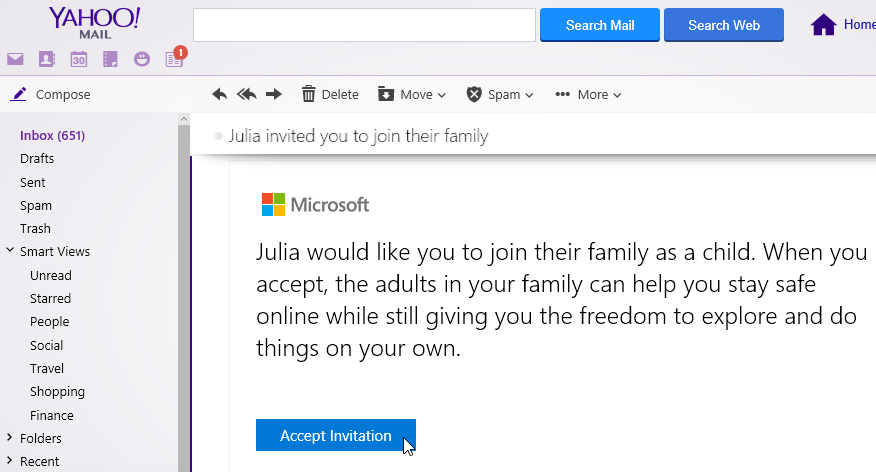Open the Messenger smiley icon
The image size is (876, 472).
[x=142, y=60]
